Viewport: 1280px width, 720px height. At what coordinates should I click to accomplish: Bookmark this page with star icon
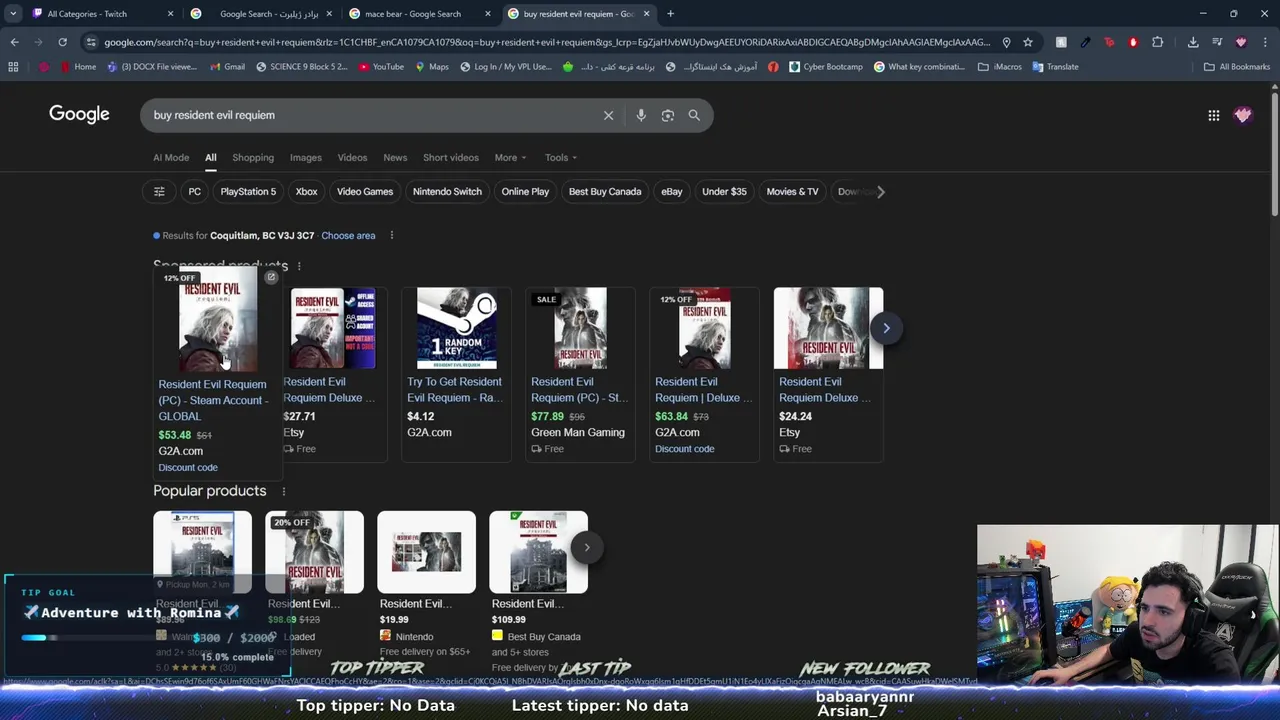coord(1027,42)
